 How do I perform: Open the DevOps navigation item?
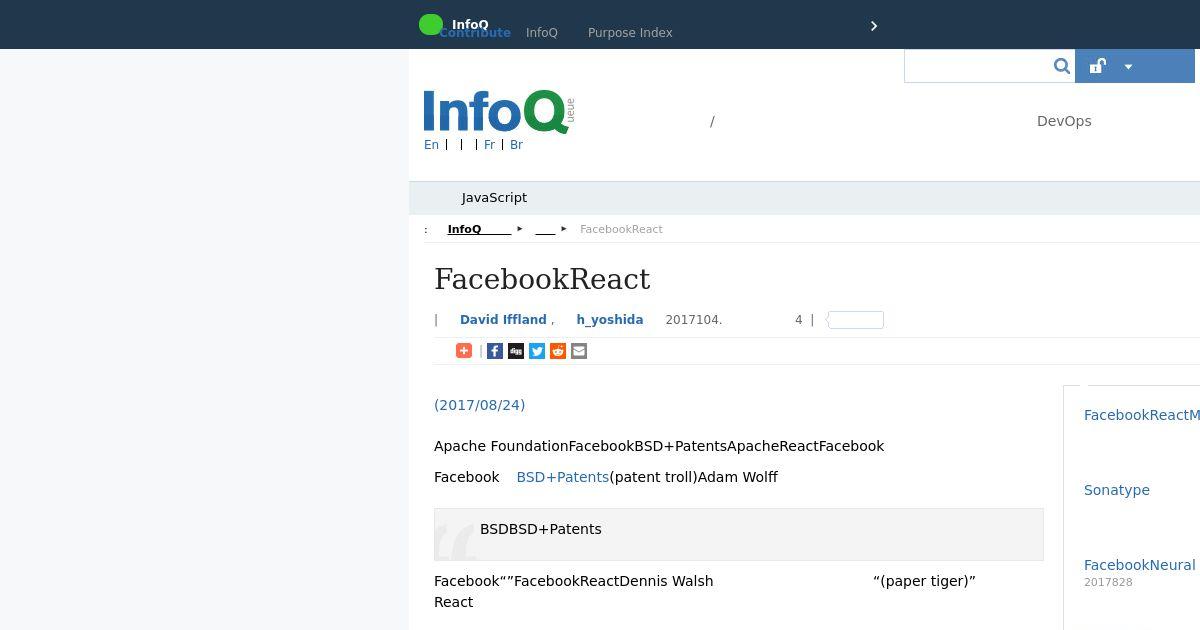point(1064,121)
